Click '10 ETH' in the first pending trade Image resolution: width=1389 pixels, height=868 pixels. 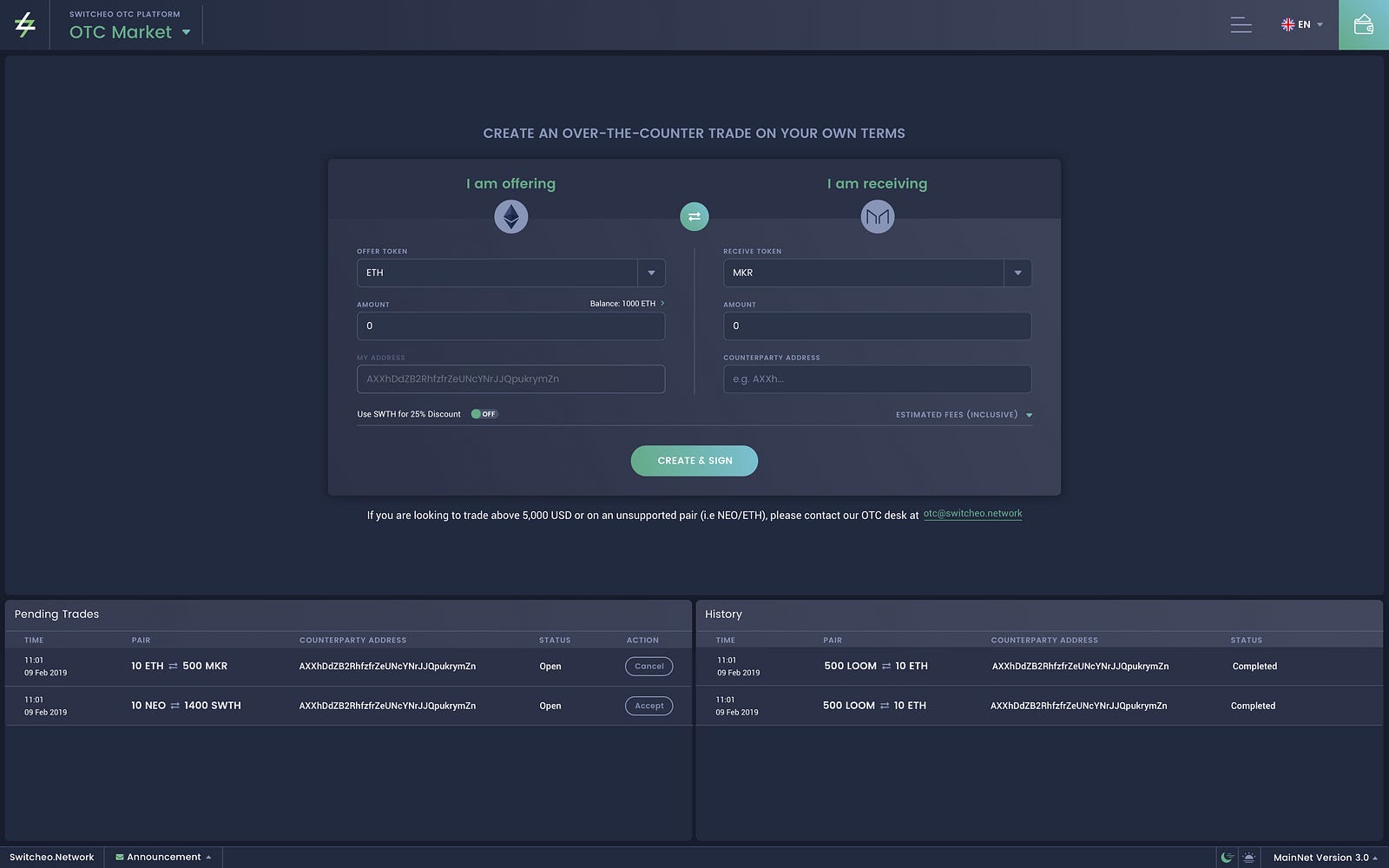(148, 667)
